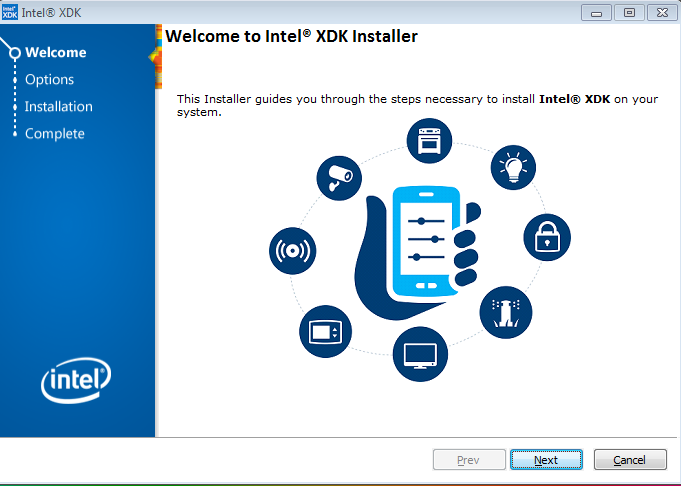Viewport: 681px width, 486px height.
Task: Click the hand-held smartphone illustration
Action: [x=417, y=252]
